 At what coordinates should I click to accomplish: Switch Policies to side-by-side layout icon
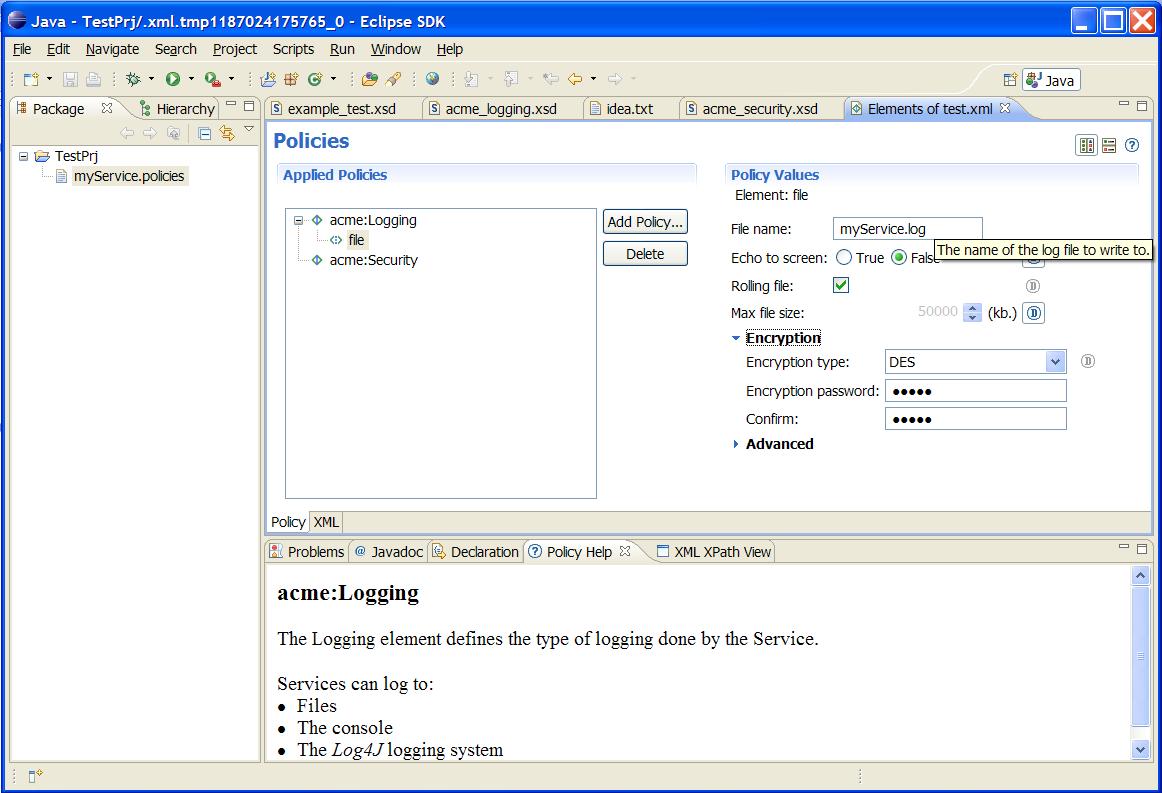coord(1086,145)
